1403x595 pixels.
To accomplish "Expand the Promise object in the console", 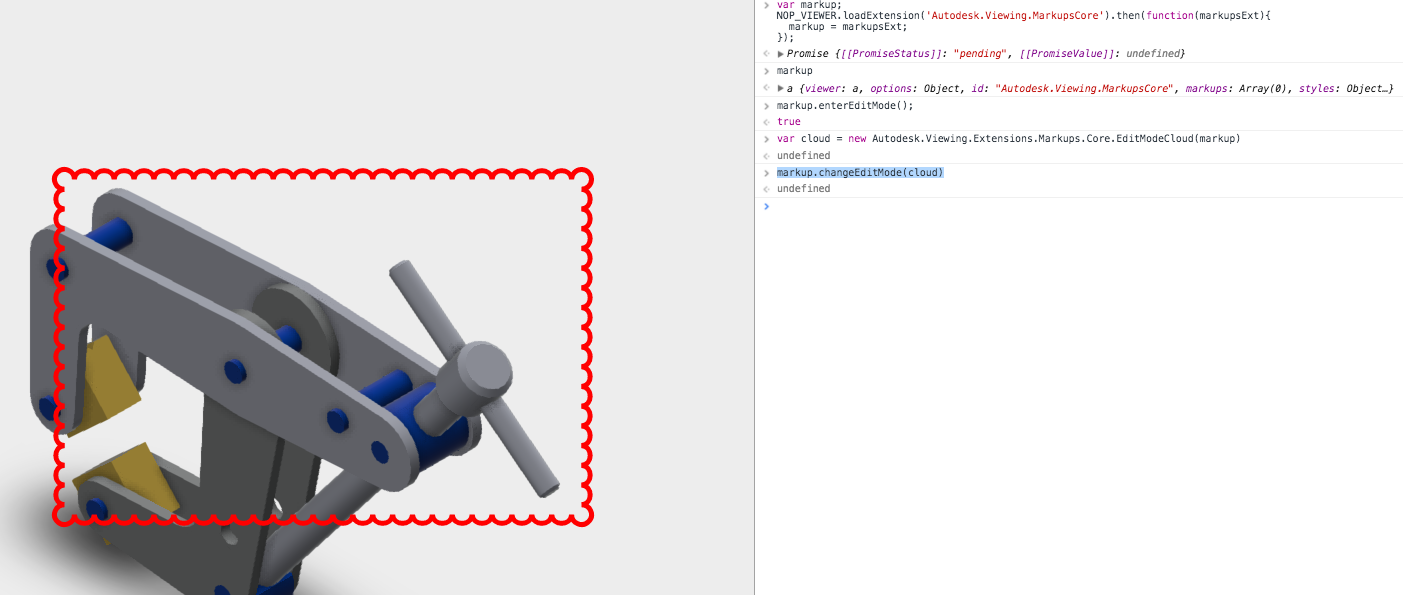I will [x=781, y=53].
